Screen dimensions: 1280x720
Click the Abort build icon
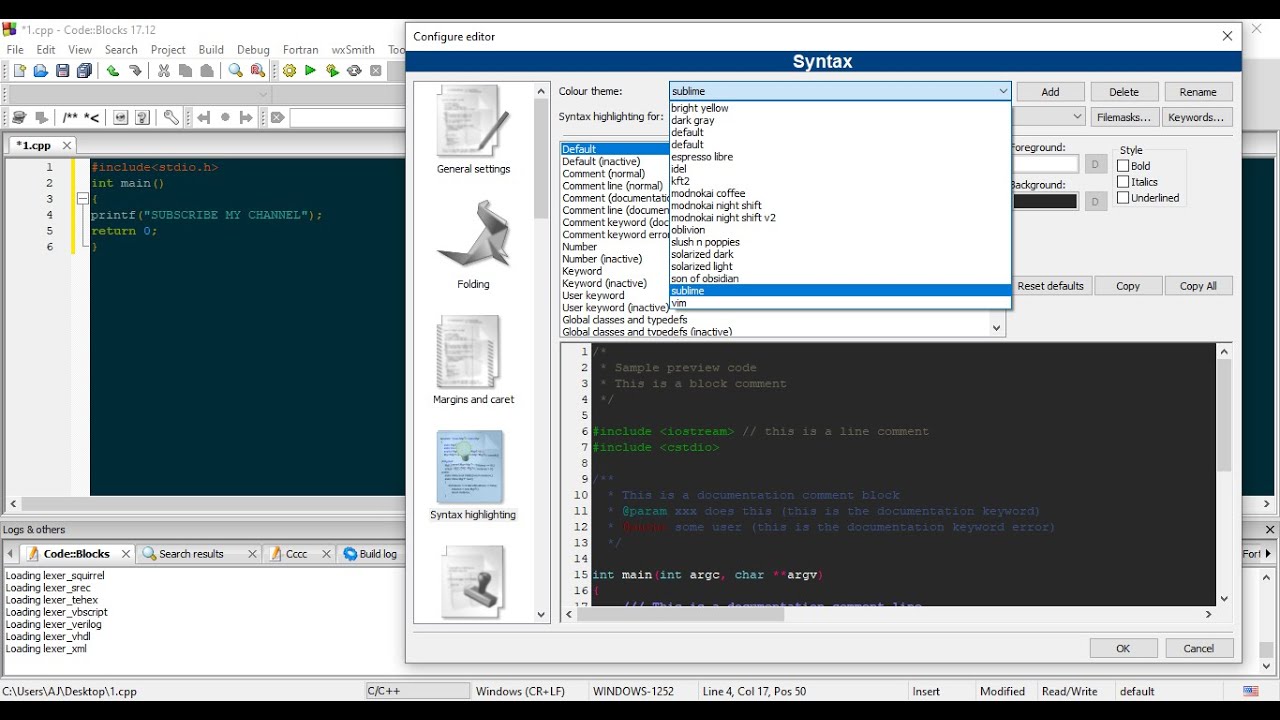pos(376,71)
